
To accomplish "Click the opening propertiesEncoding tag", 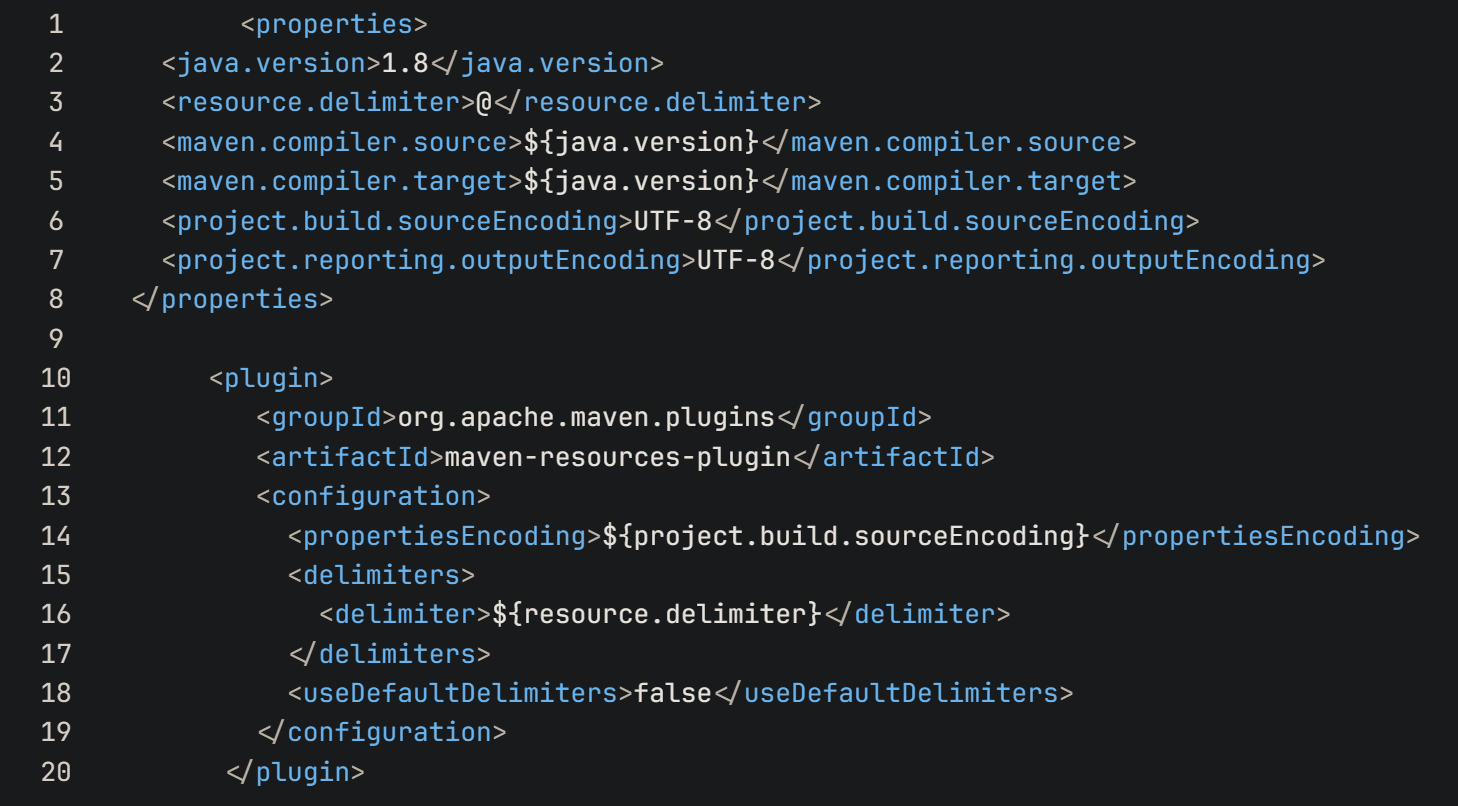I will click(x=445, y=535).
